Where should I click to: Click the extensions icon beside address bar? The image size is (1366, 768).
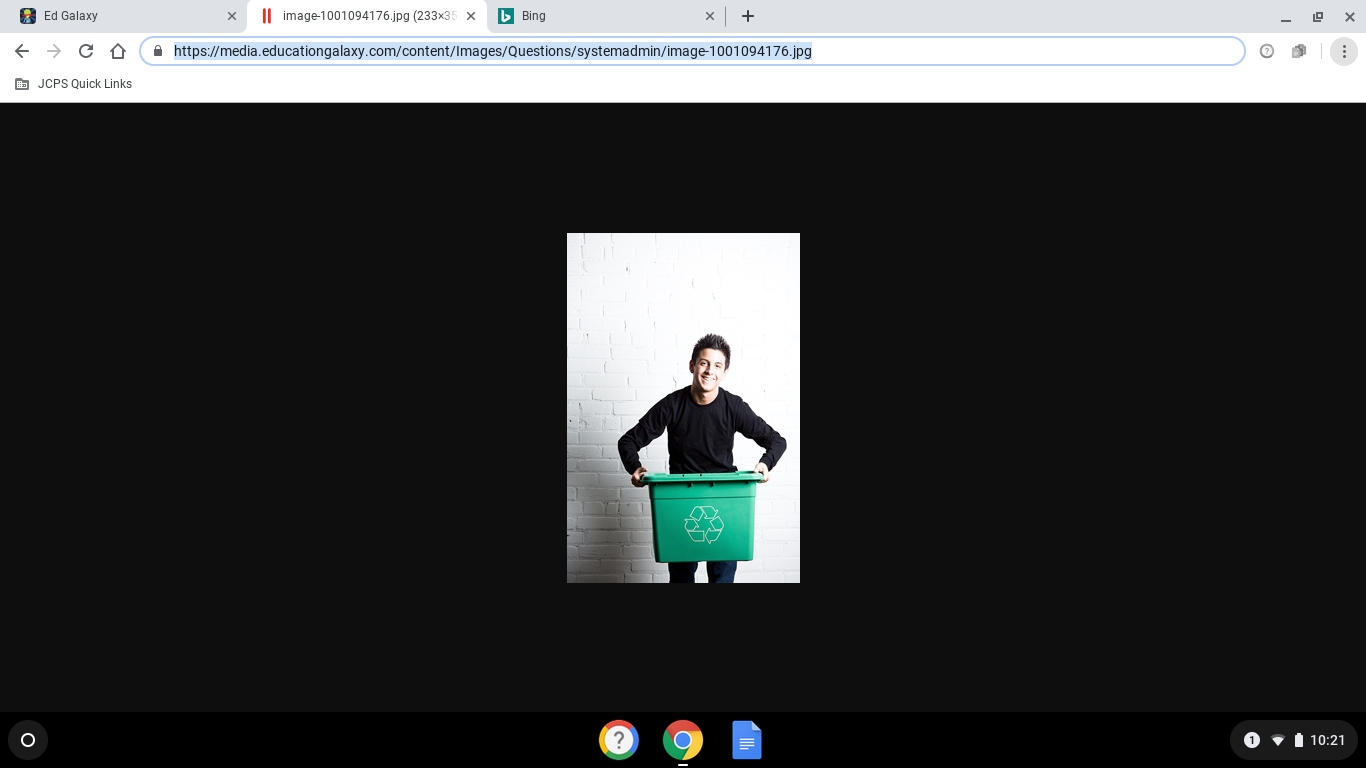(1299, 51)
